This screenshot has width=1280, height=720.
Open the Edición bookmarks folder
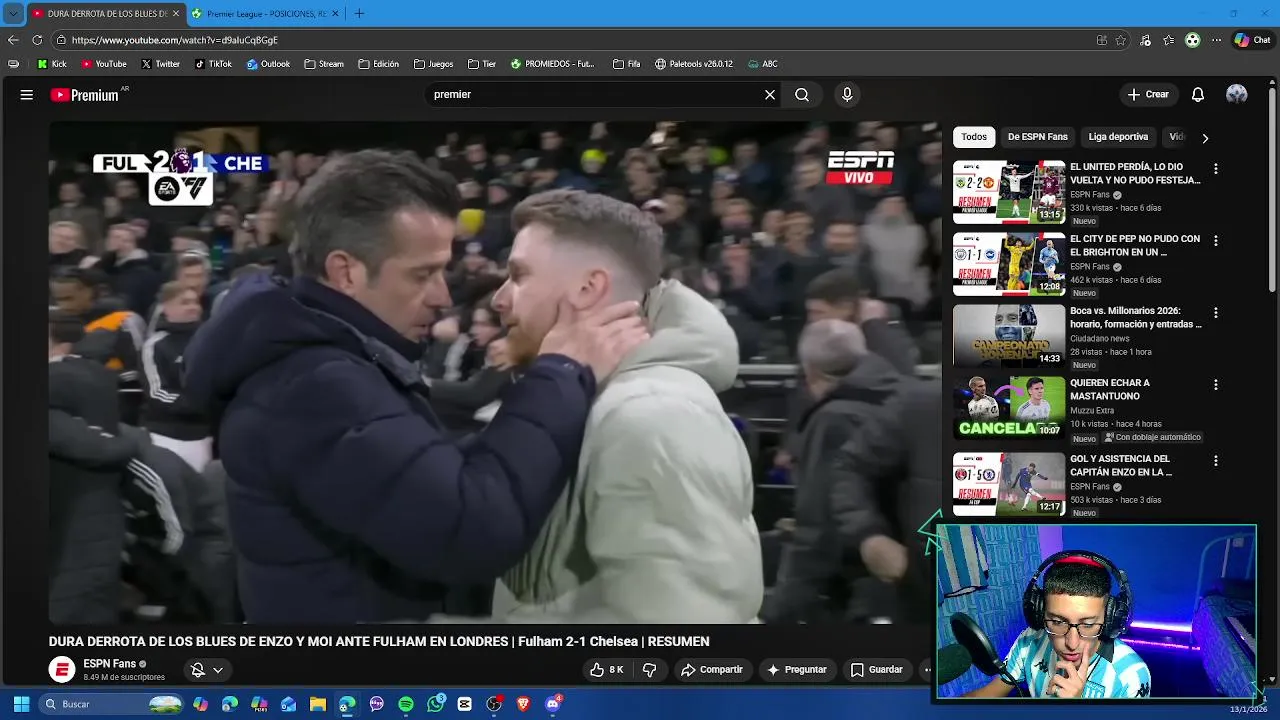coord(378,64)
